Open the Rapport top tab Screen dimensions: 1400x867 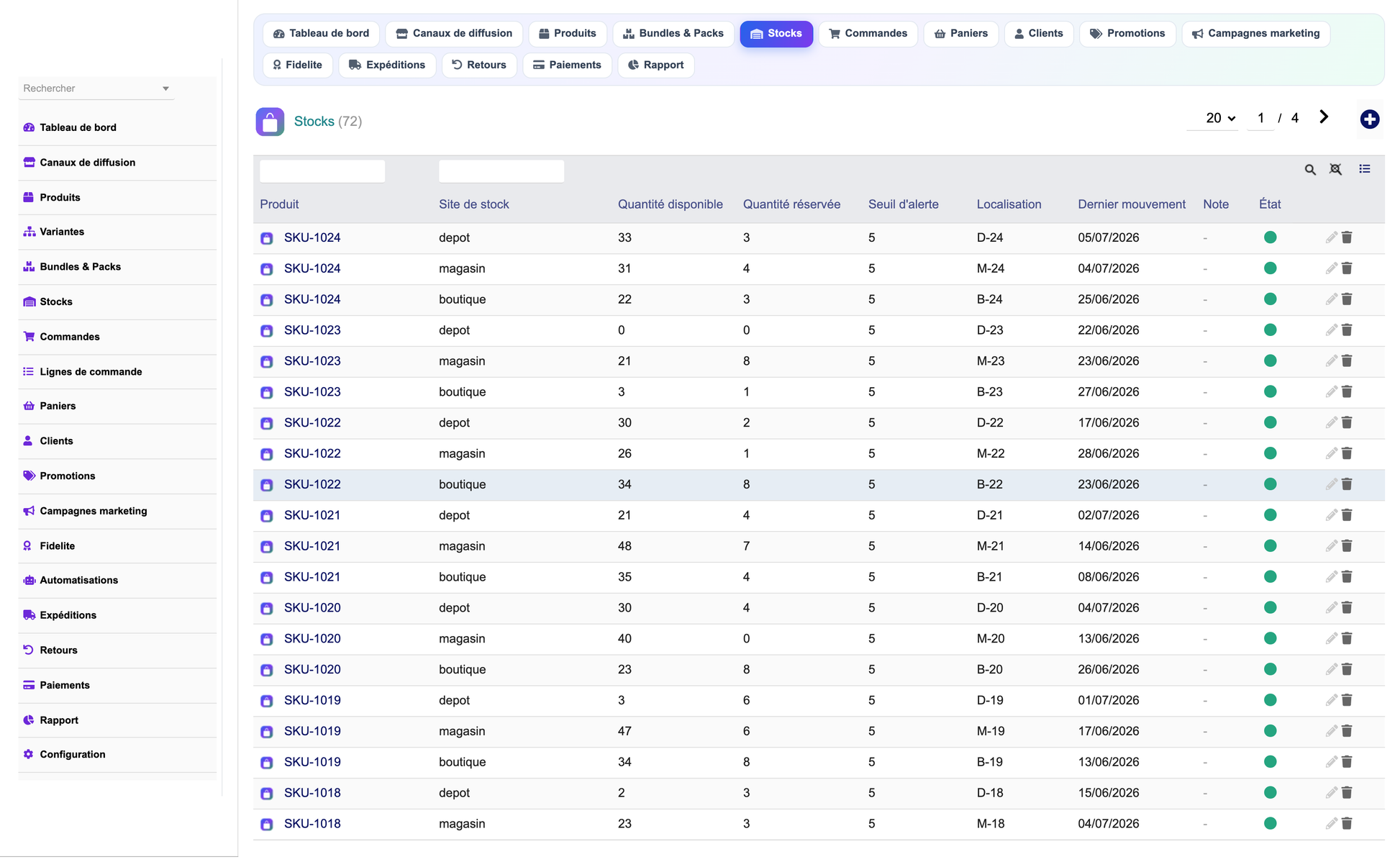coord(655,65)
